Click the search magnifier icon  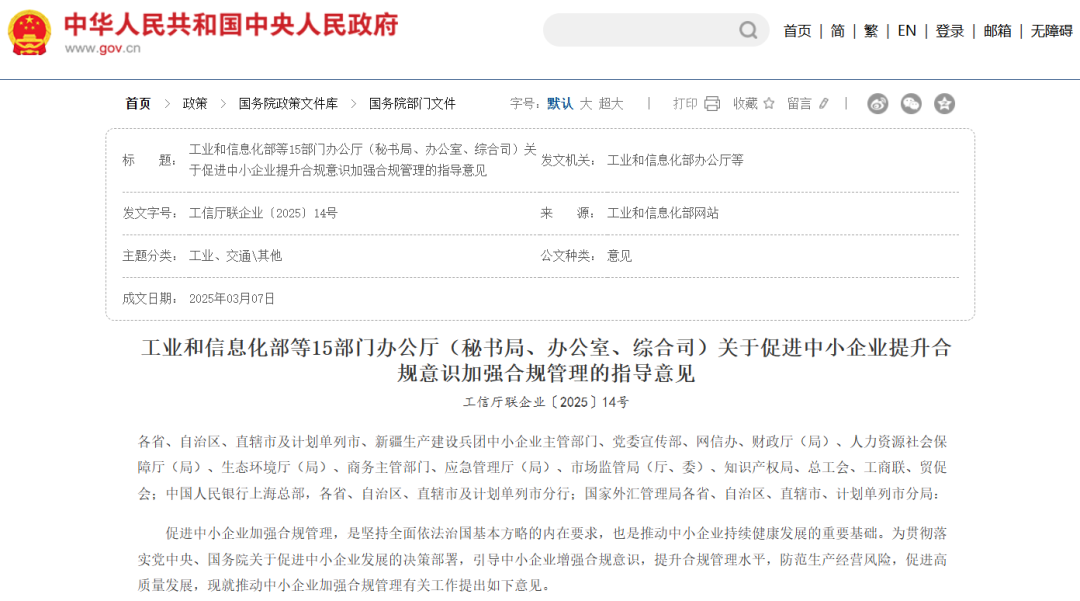coord(747,30)
